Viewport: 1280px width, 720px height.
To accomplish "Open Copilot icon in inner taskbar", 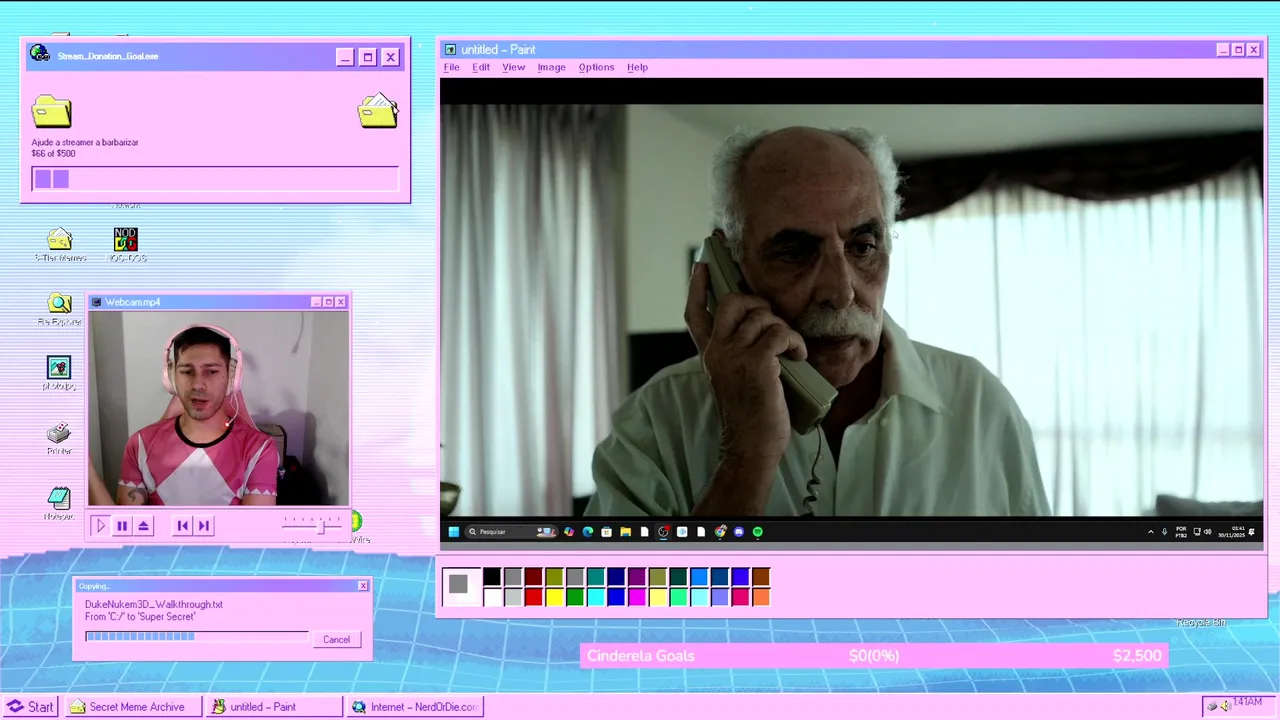I will click(569, 532).
